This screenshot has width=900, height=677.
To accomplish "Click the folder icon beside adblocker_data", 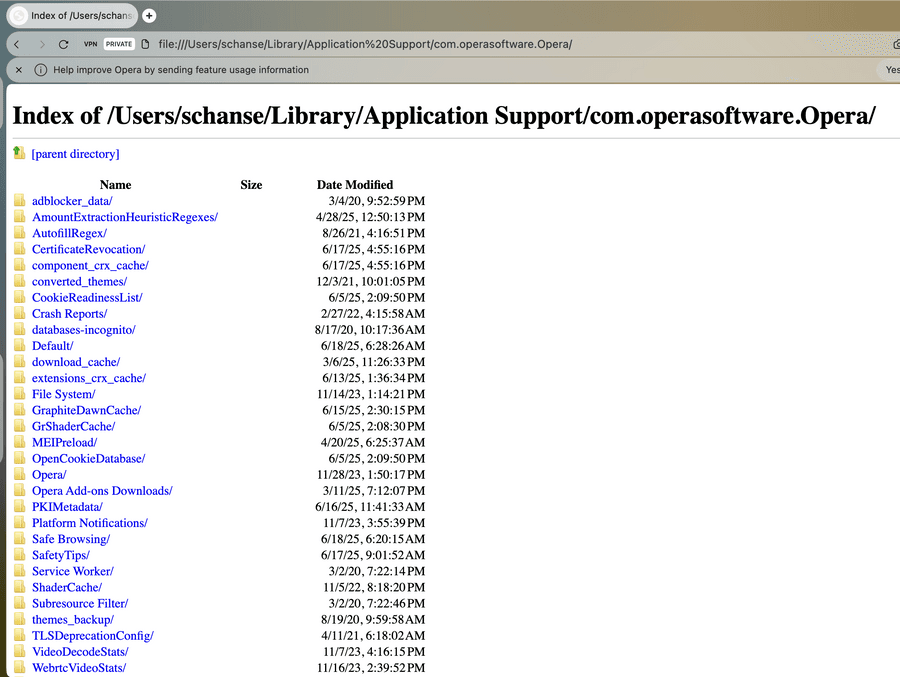I will (20, 200).
